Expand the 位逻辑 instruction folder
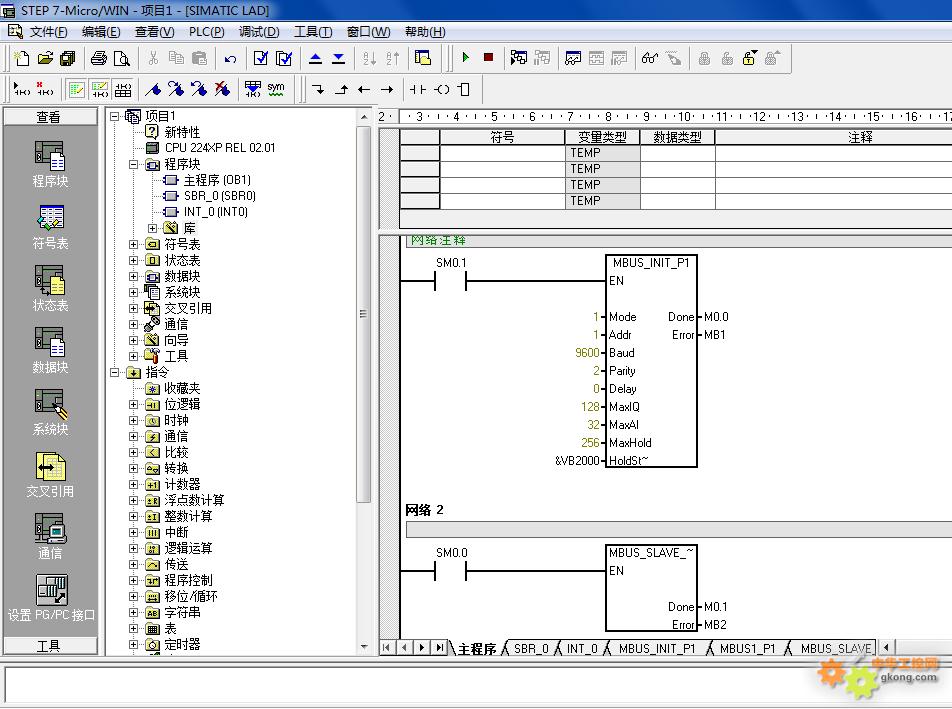This screenshot has width=952, height=709. click(x=133, y=404)
